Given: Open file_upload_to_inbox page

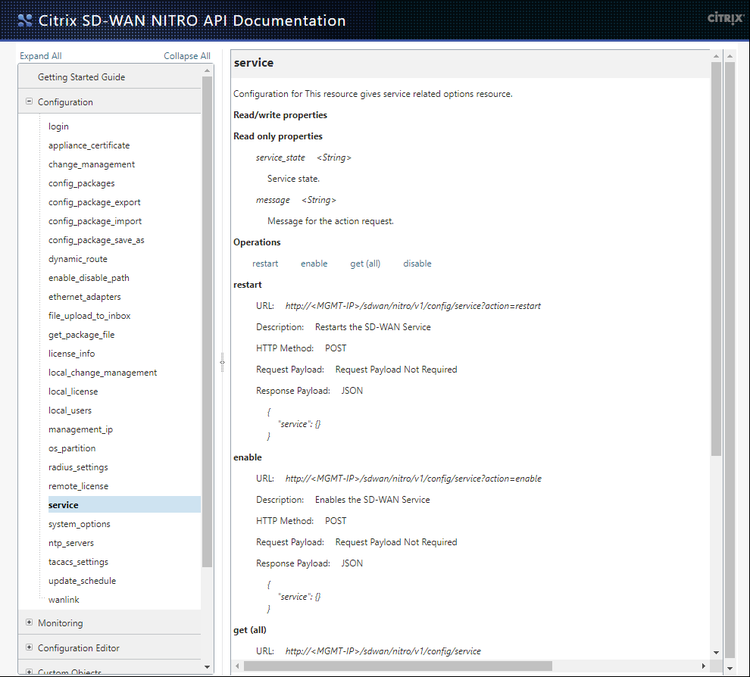Looking at the screenshot, I should pyautogui.click(x=89, y=316).
